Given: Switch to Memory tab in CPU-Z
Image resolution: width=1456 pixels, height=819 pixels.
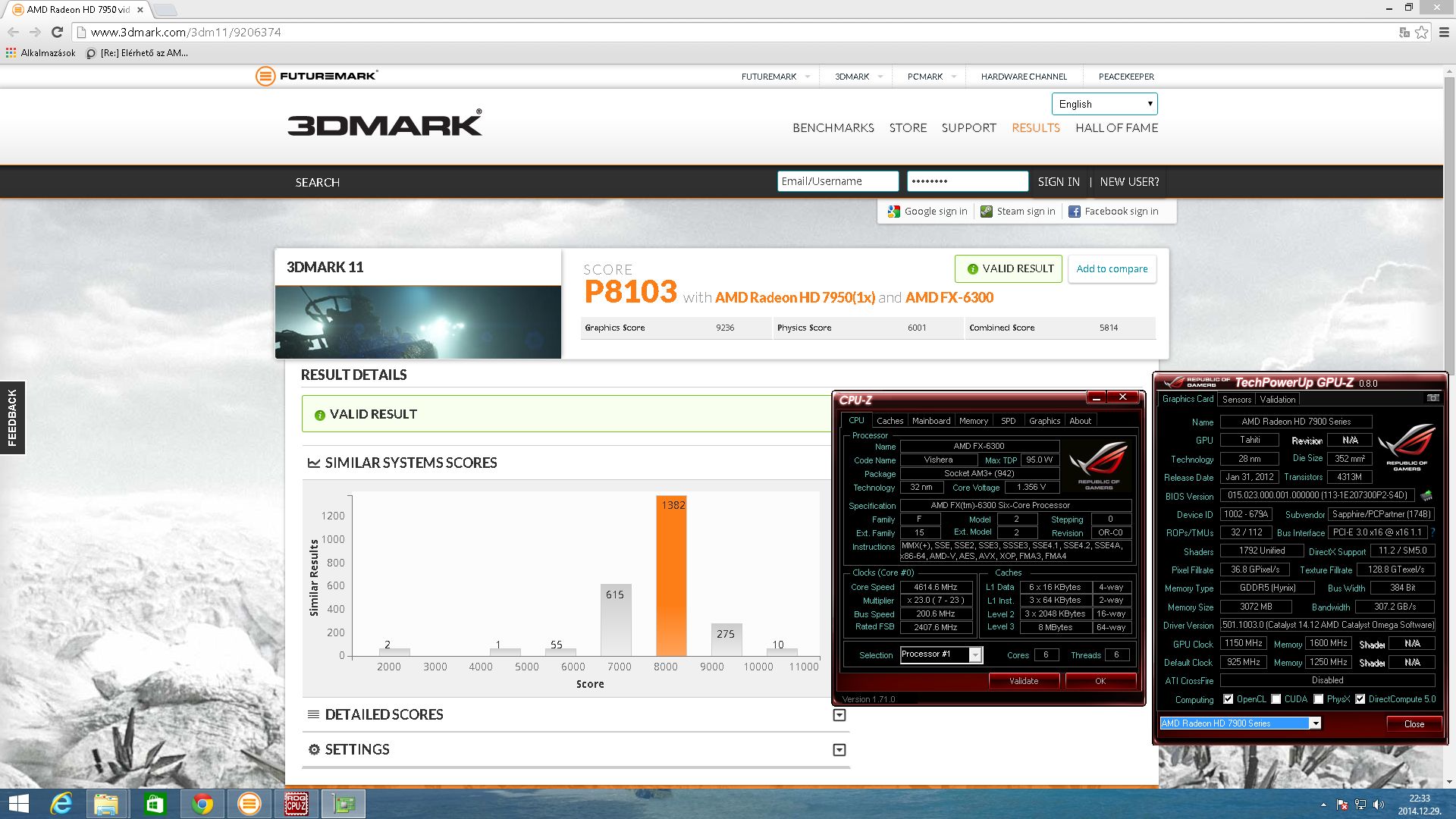Looking at the screenshot, I should pos(973,421).
